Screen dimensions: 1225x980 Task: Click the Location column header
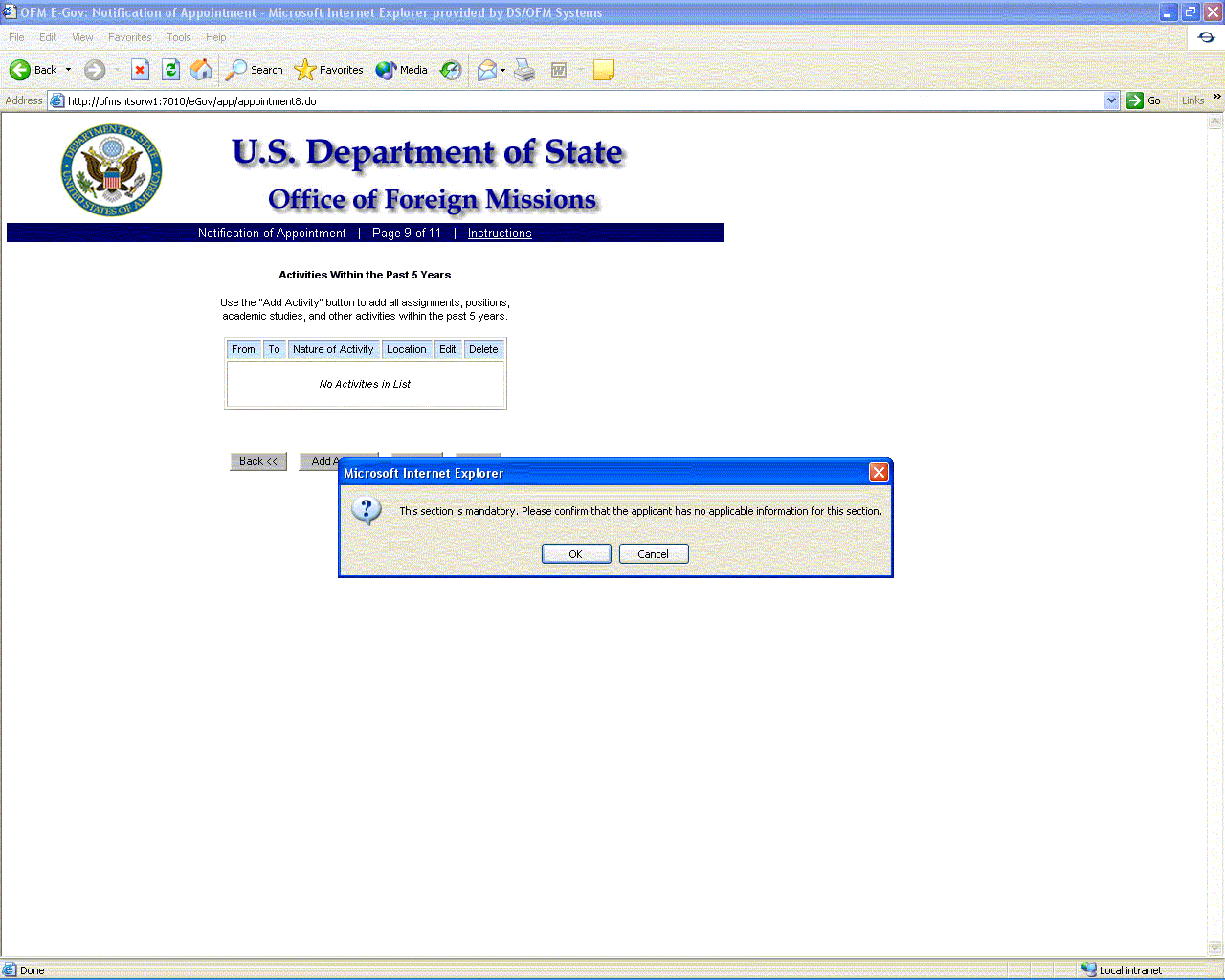(407, 349)
